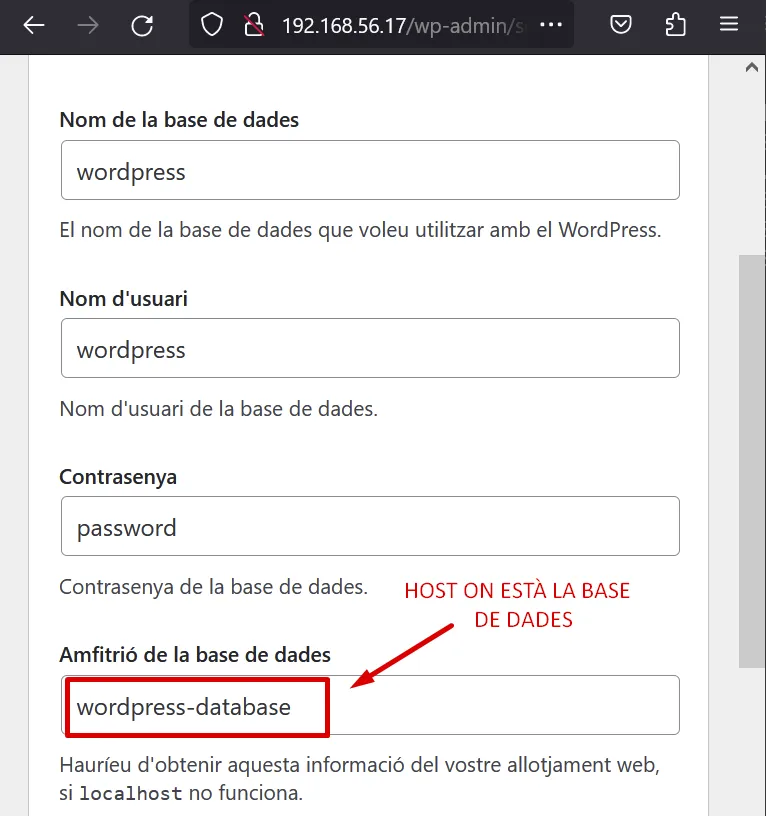766x816 pixels.
Task: Click the vertical scrollbar thumb
Action: 752,460
